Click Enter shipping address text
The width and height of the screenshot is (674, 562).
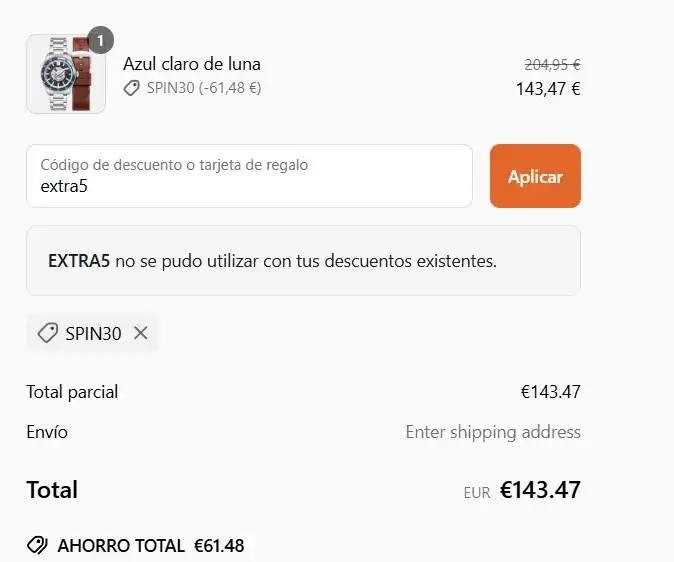point(492,432)
